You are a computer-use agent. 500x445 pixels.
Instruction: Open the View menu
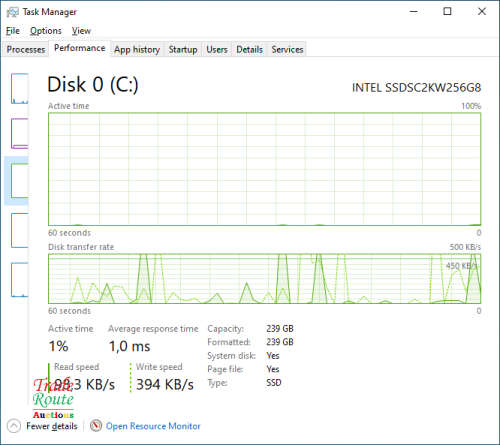pos(81,31)
